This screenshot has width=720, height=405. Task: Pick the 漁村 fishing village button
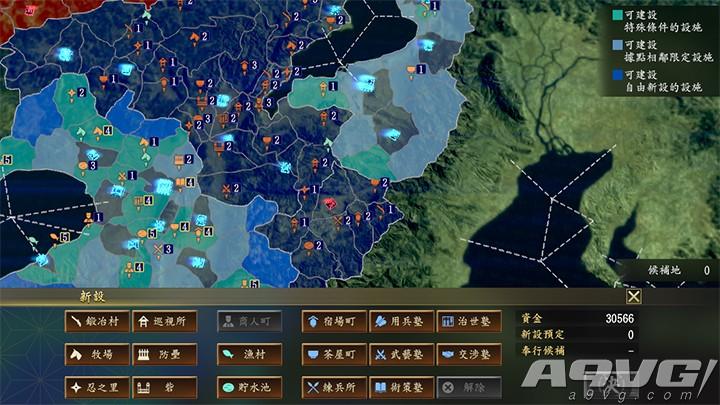pyautogui.click(x=249, y=354)
